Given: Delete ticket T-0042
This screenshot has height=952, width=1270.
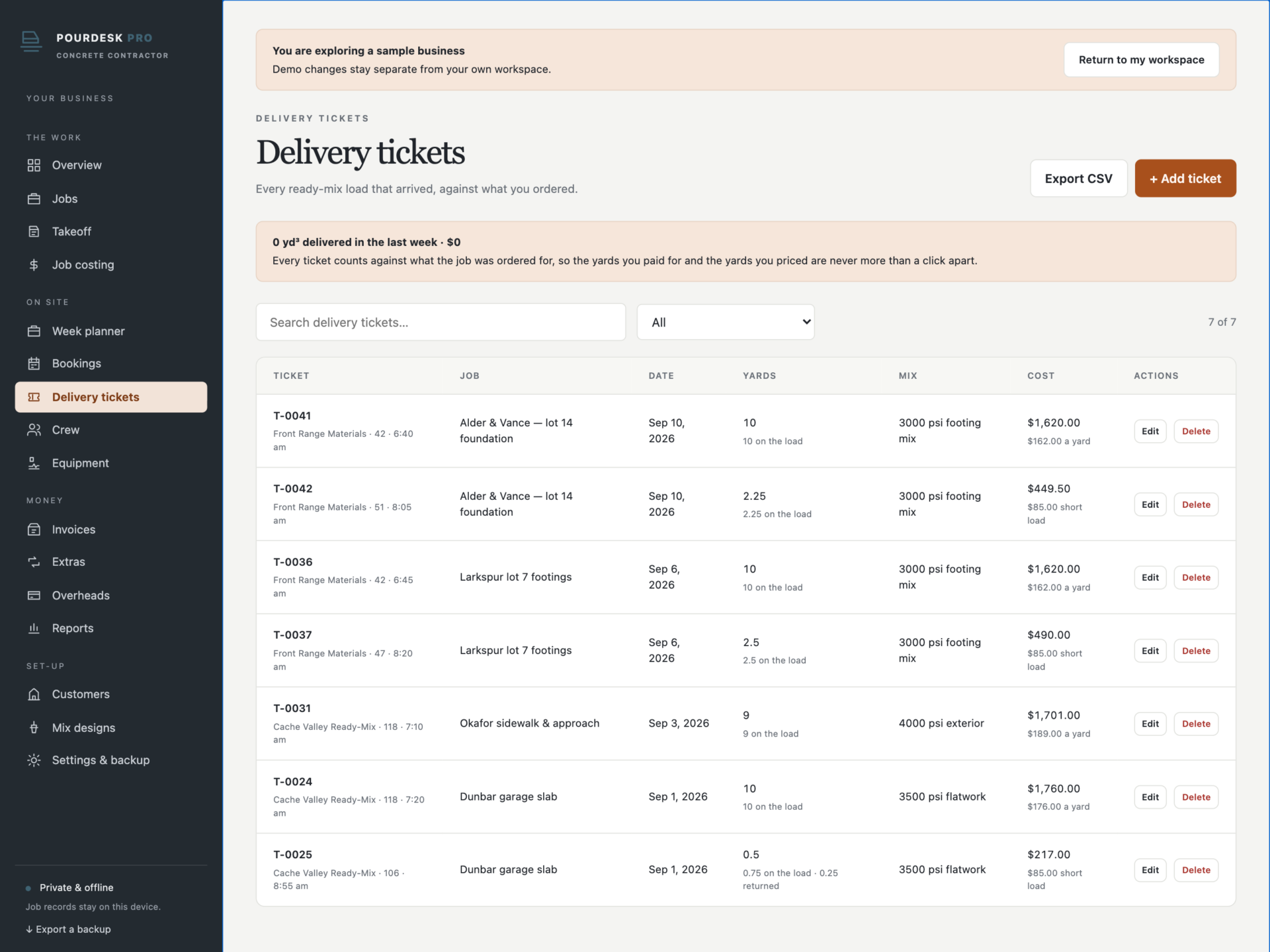Looking at the screenshot, I should pos(1196,504).
